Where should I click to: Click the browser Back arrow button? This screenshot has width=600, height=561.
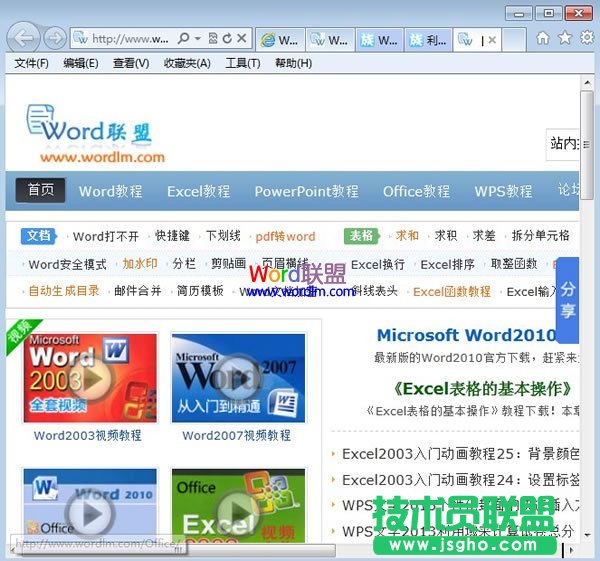tap(24, 38)
